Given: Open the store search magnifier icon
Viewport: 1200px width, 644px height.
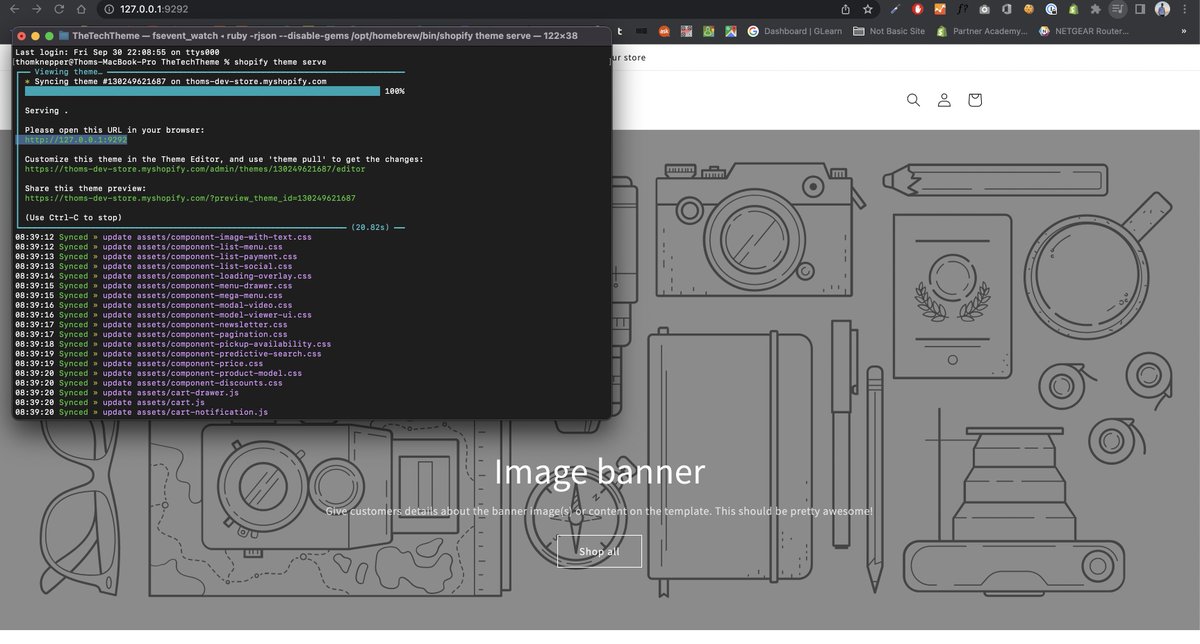Looking at the screenshot, I should pyautogui.click(x=913, y=100).
